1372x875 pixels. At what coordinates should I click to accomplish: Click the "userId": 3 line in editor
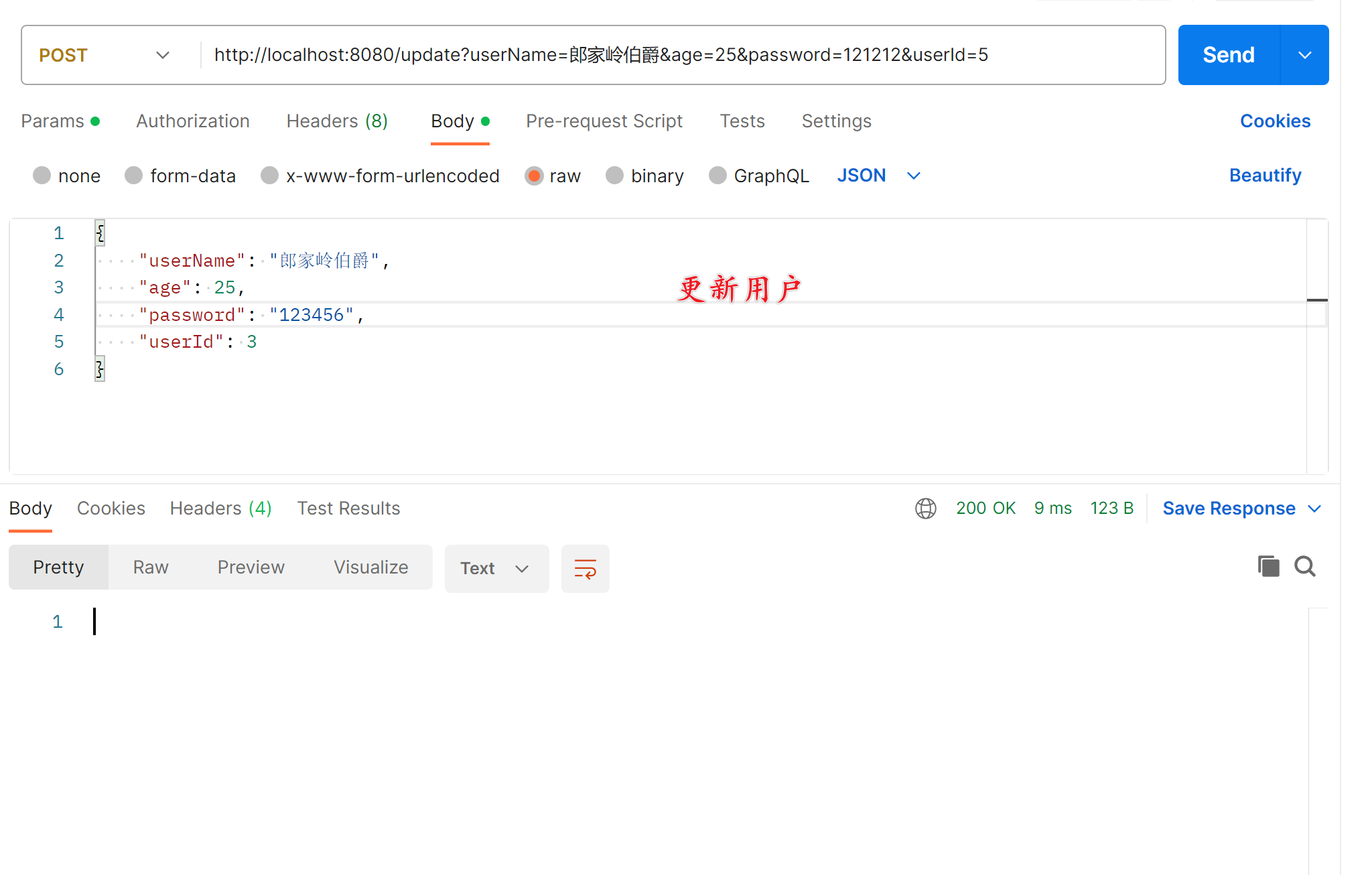[198, 342]
